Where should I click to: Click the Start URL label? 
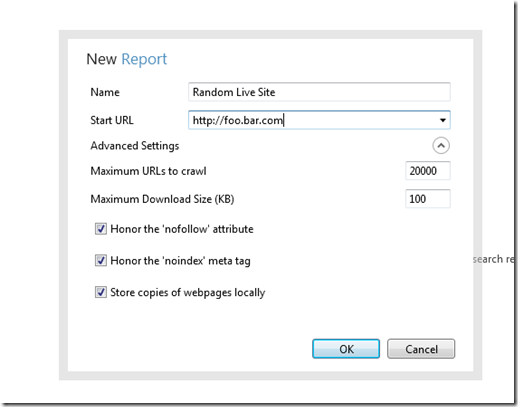(x=112, y=120)
